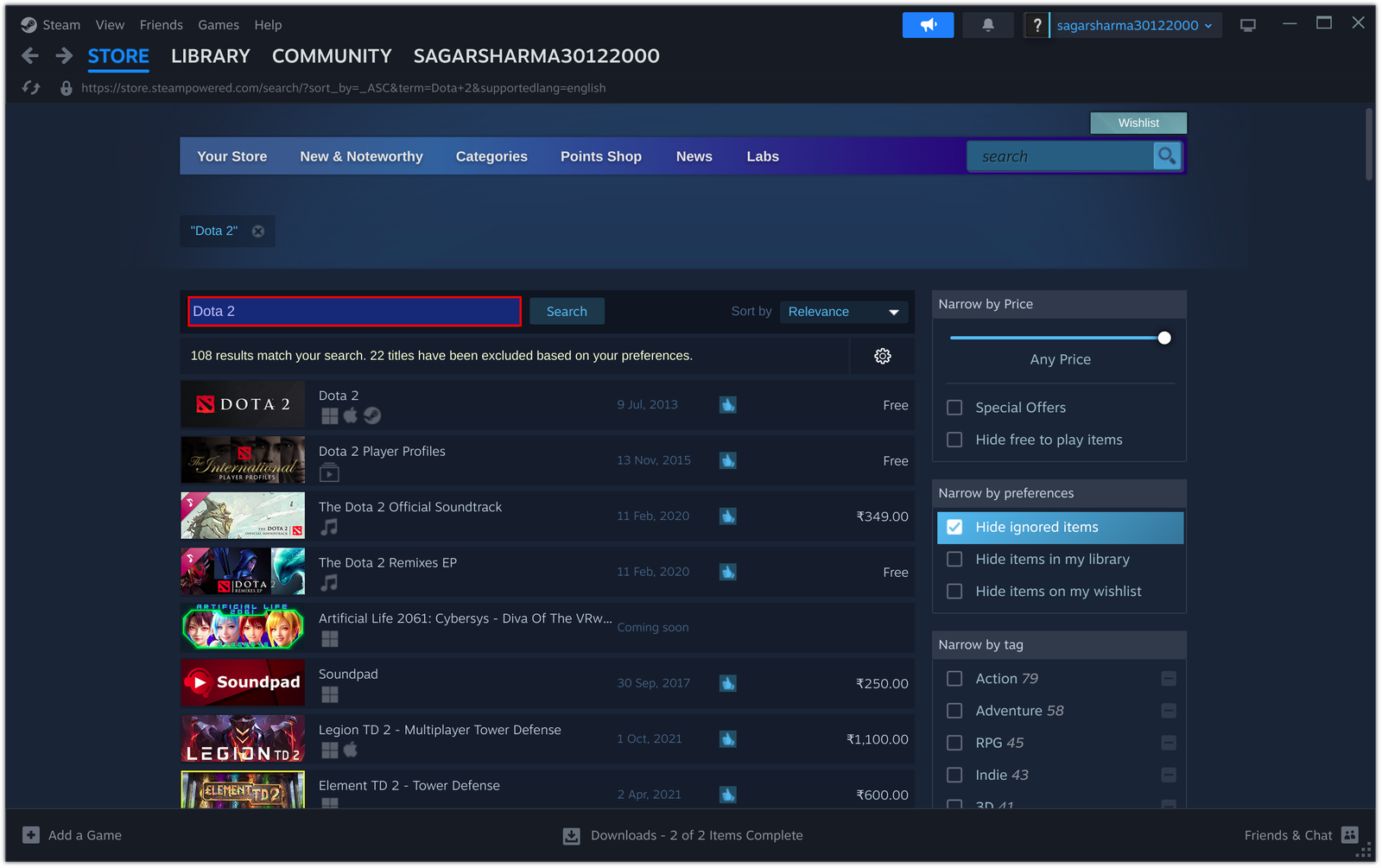Open the Sort by Relevance dropdown
Viewport: 1382px width, 868px height.
click(843, 311)
